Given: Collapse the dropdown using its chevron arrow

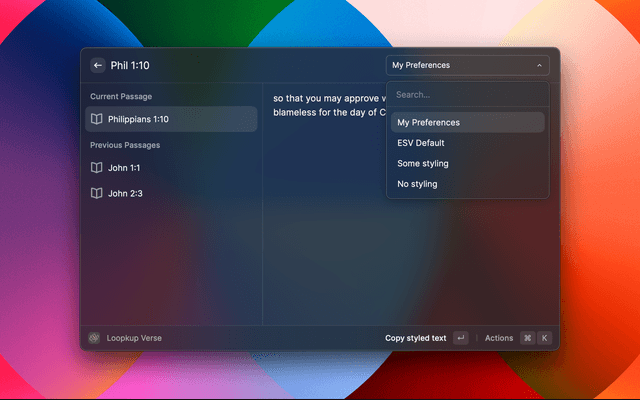Looking at the screenshot, I should pyautogui.click(x=539, y=66).
